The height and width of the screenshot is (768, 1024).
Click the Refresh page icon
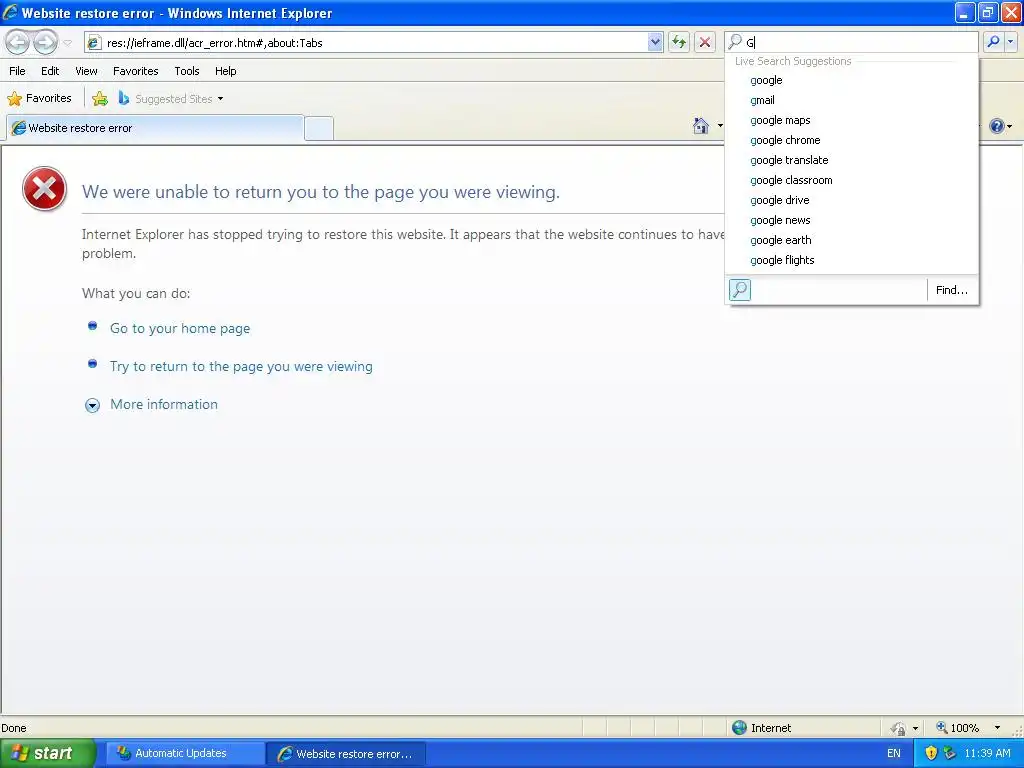click(679, 42)
